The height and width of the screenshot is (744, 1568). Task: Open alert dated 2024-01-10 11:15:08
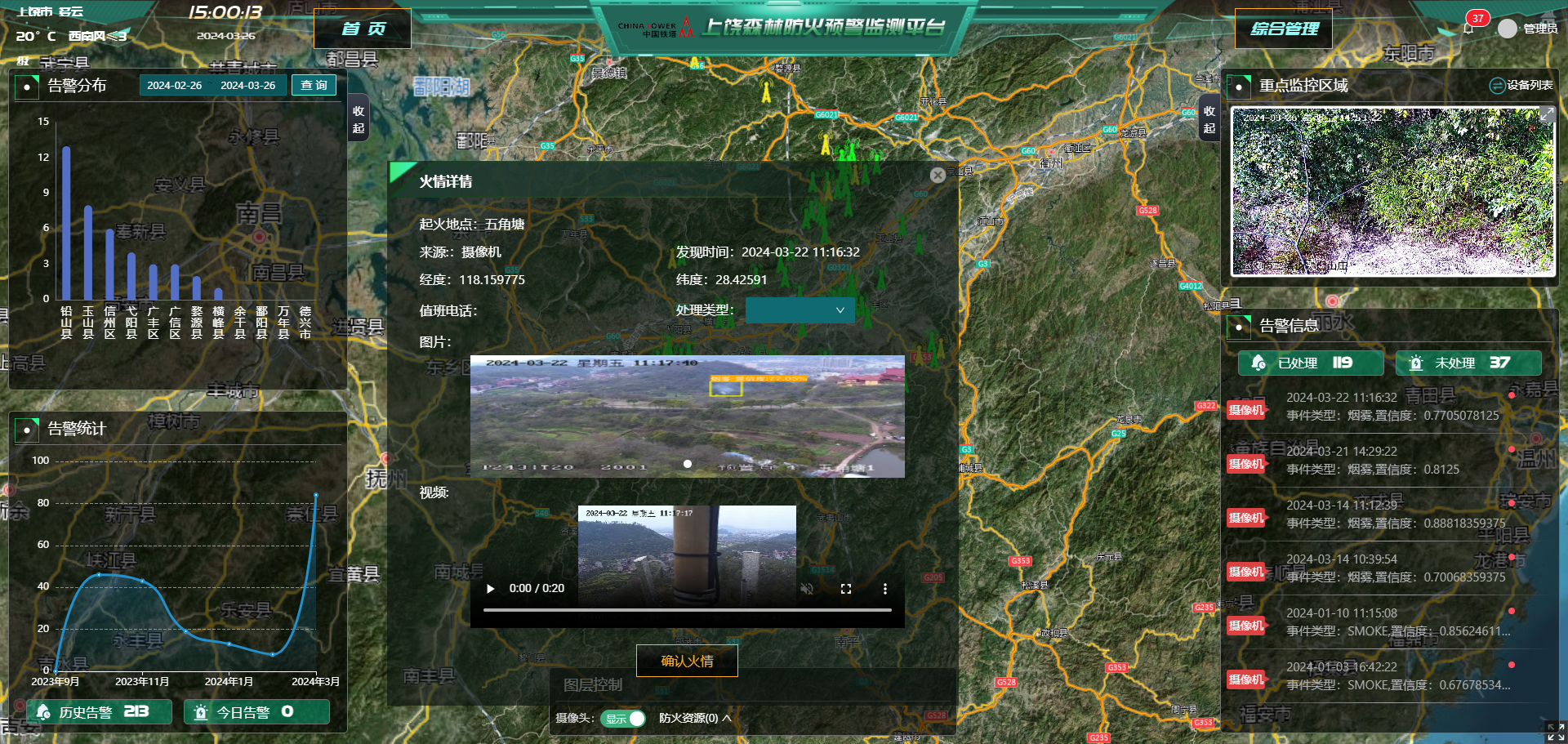click(1388, 622)
